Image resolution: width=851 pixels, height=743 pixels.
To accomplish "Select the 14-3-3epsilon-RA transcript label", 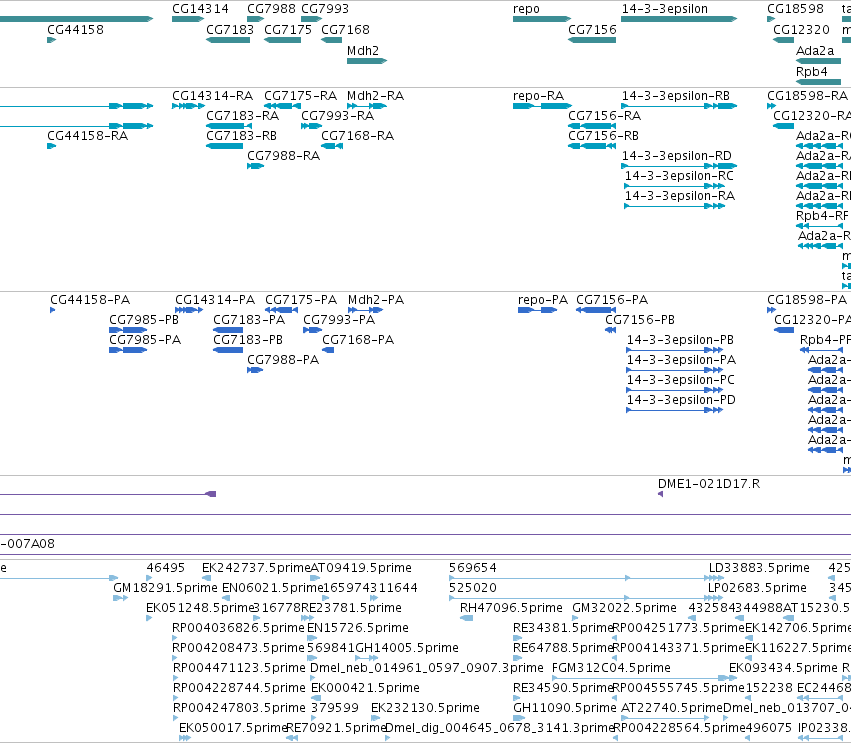I will [x=680, y=196].
